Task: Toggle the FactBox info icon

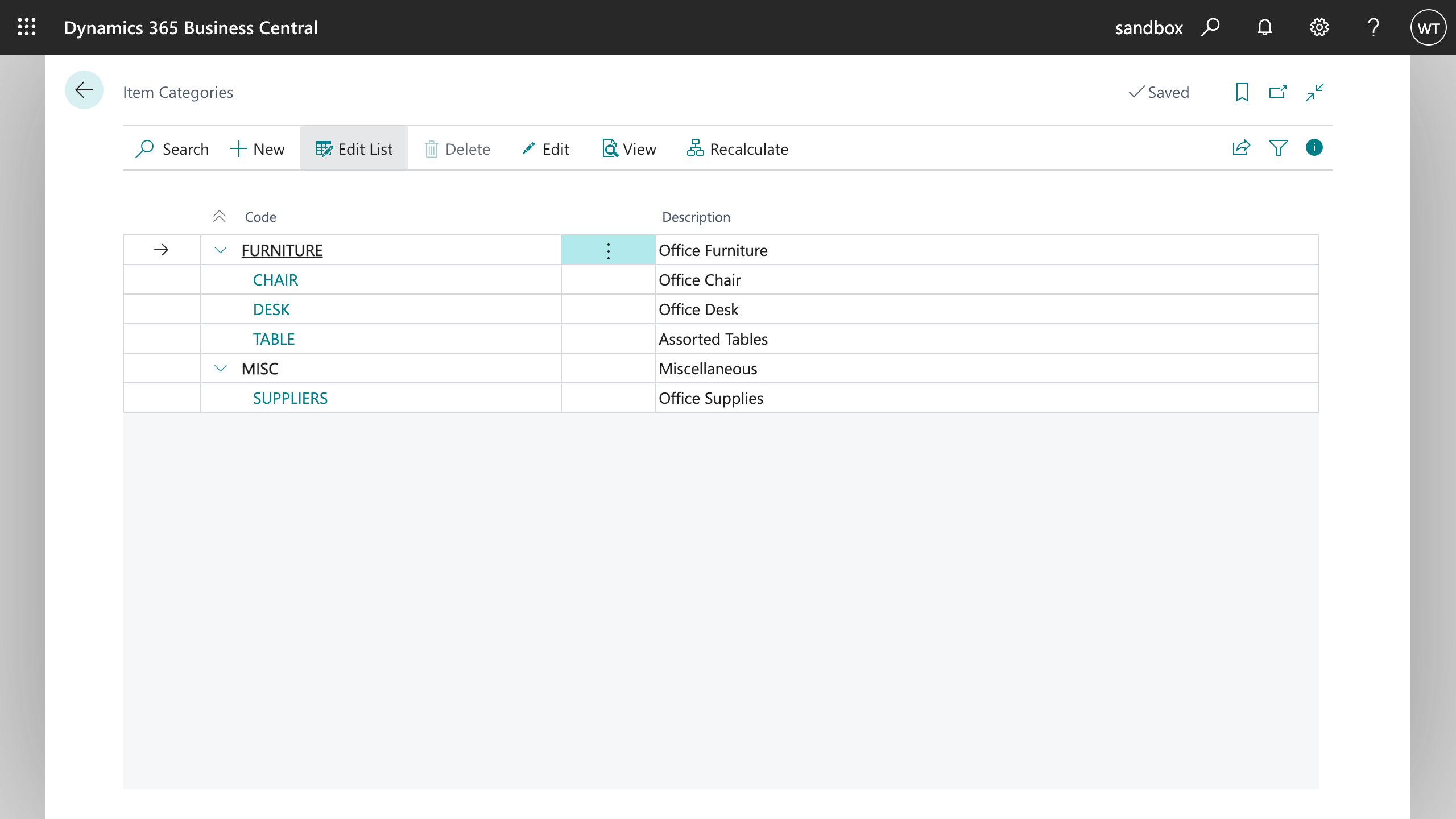Action: [1314, 148]
